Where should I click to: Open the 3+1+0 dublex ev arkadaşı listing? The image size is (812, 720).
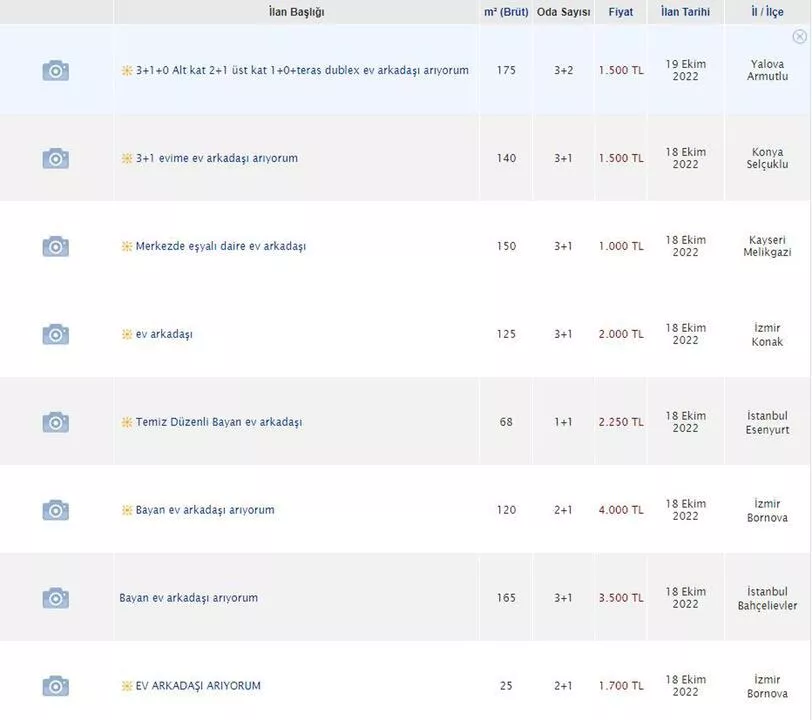click(302, 70)
